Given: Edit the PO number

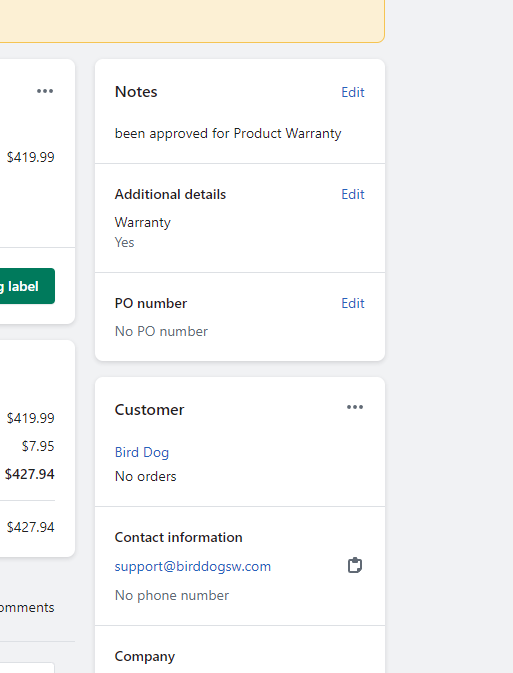Looking at the screenshot, I should click(353, 303).
